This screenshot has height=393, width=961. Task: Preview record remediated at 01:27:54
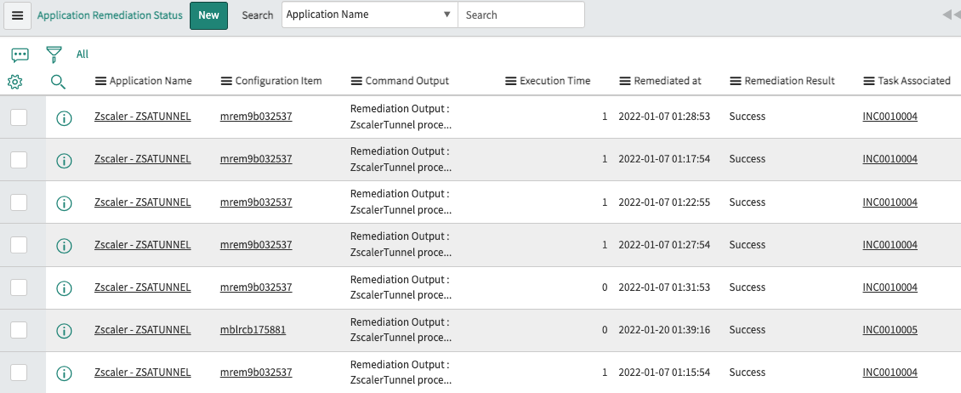(64, 246)
